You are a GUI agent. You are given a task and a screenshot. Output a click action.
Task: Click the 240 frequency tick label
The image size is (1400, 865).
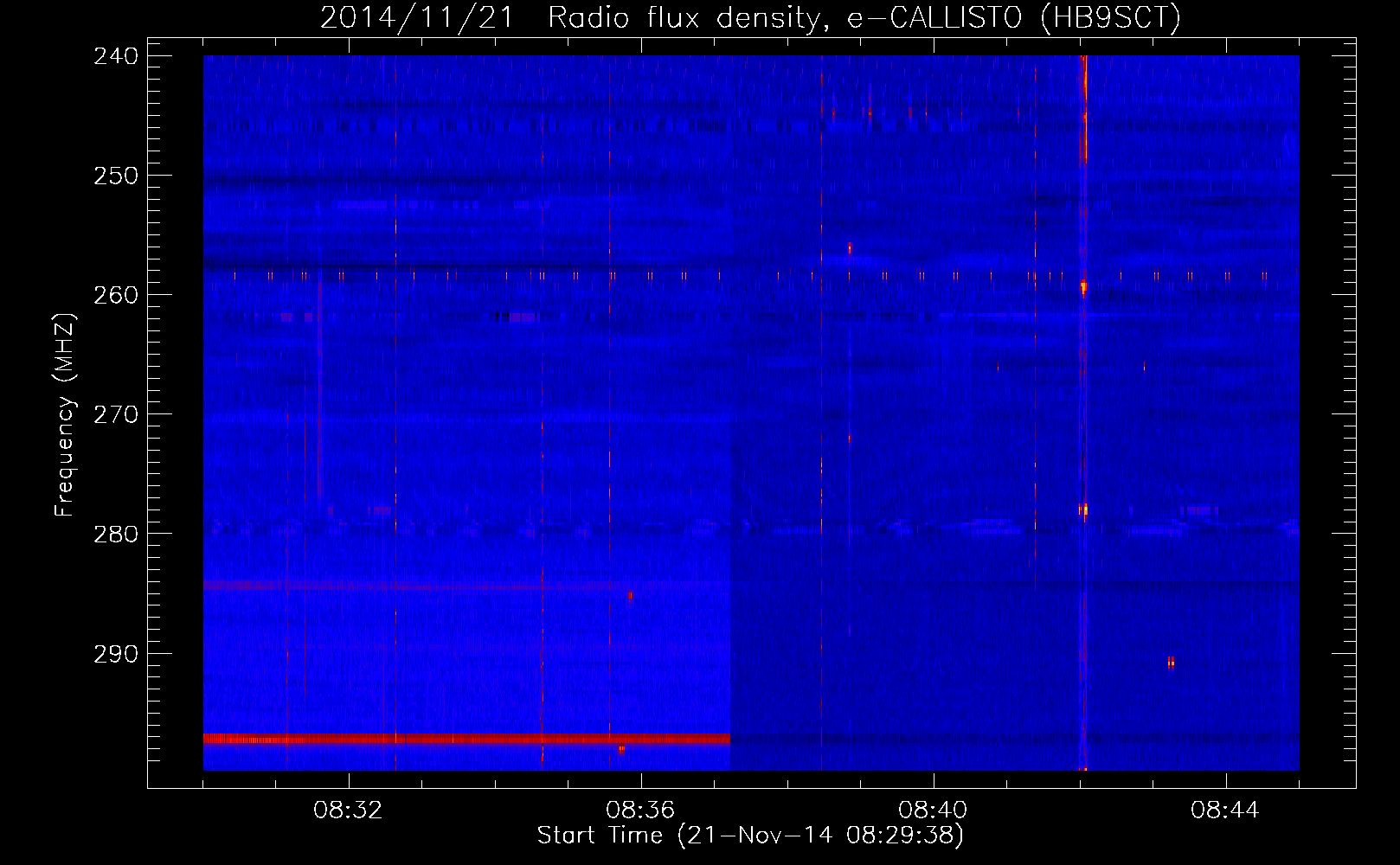coord(115,56)
